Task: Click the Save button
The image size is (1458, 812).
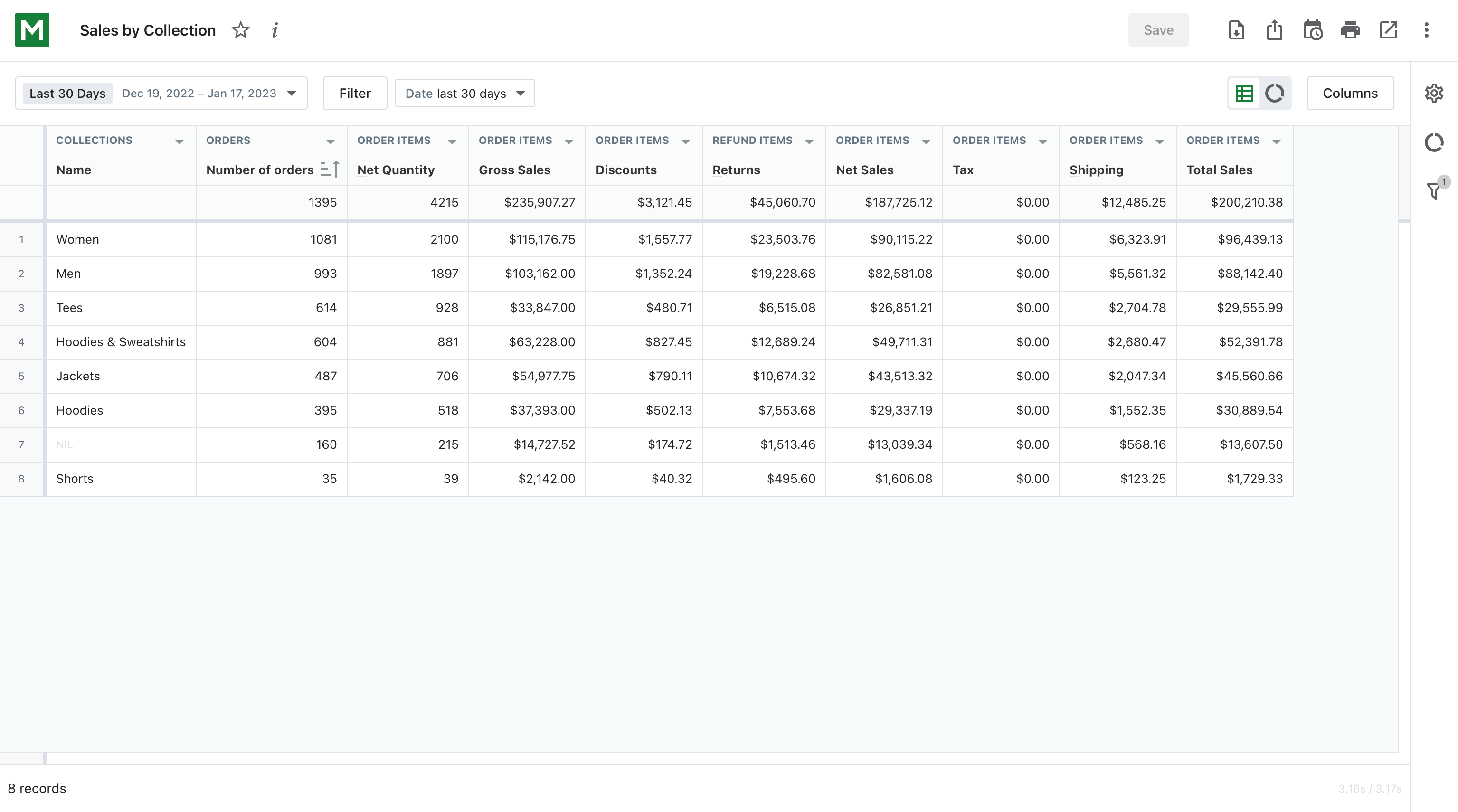Action: tap(1159, 30)
